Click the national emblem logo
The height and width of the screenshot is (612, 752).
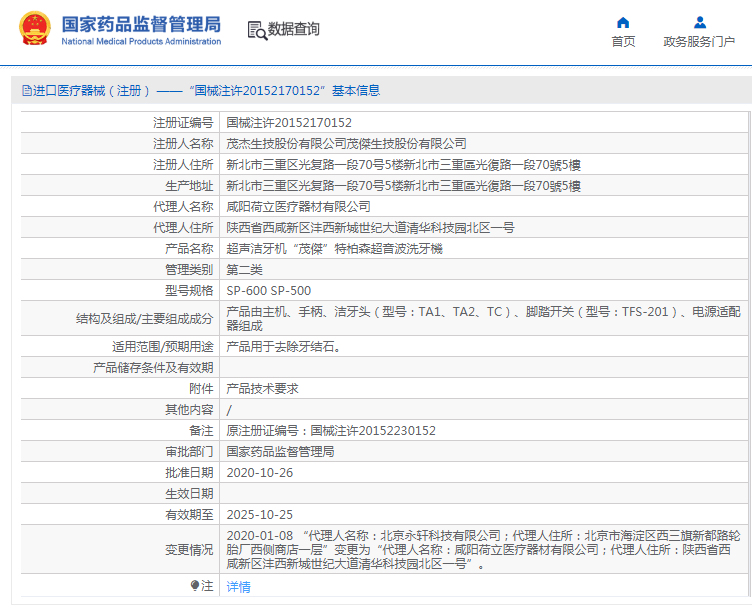click(35, 29)
